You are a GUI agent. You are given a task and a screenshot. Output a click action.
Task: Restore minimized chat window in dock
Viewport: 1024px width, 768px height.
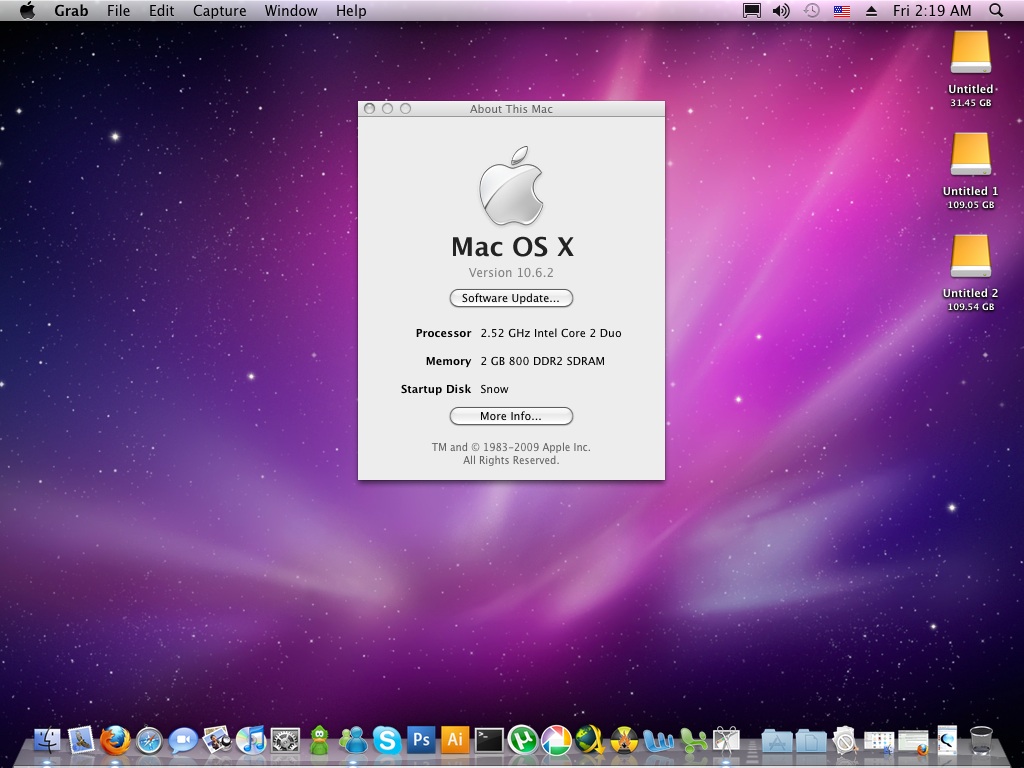click(947, 741)
